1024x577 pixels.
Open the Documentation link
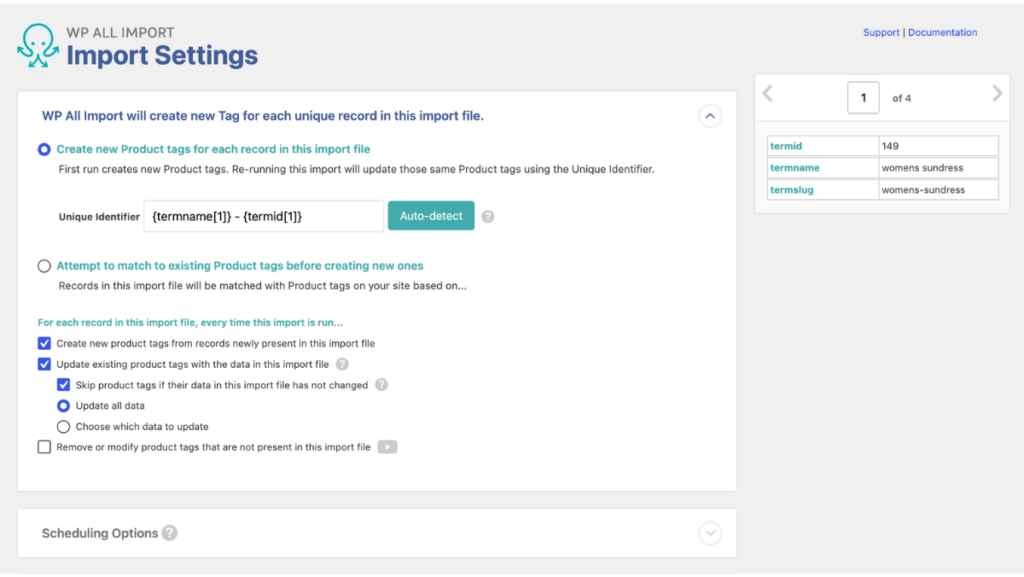[942, 33]
